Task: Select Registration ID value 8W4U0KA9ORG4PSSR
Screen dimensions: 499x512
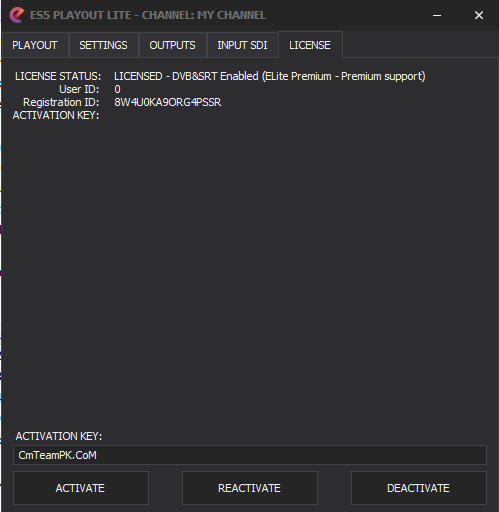Action: click(x=168, y=102)
